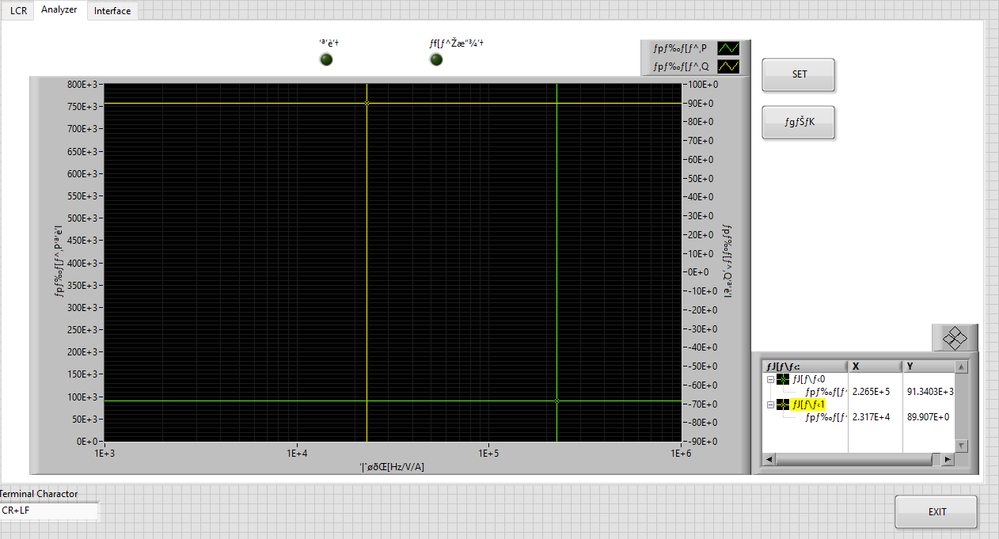This screenshot has height=539, width=999.
Task: Select the Analyzer tab
Action: 59,10
